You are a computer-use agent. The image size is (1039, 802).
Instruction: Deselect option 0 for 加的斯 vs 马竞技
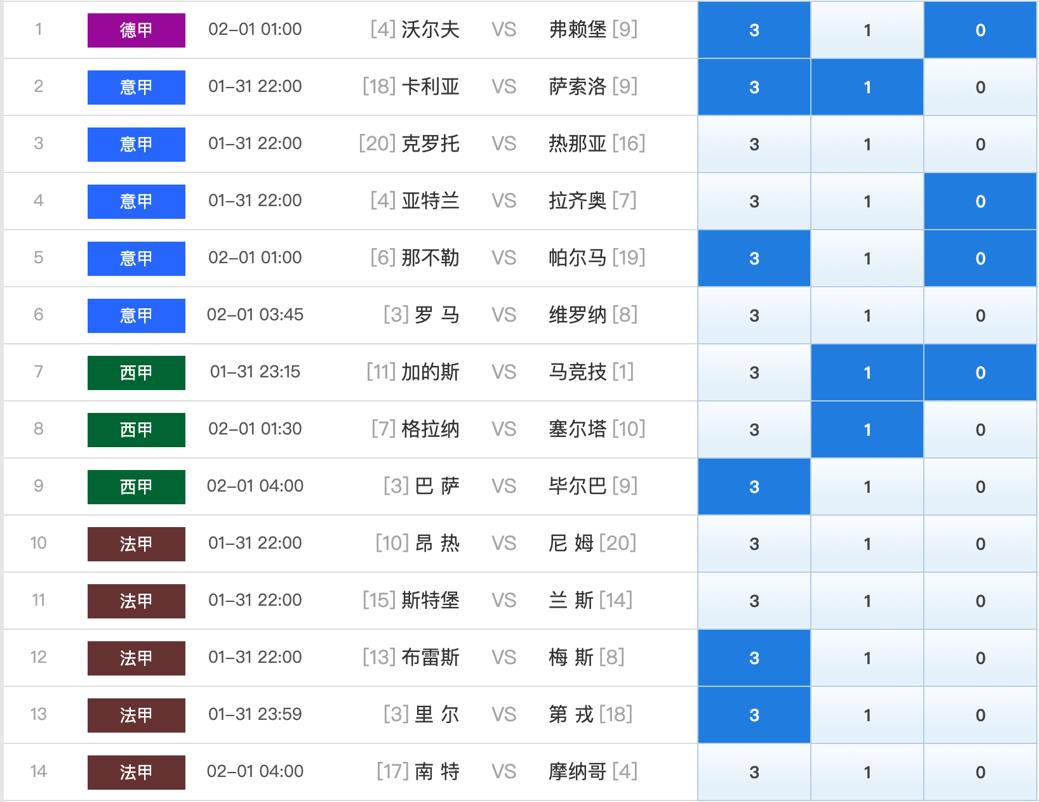click(x=980, y=372)
